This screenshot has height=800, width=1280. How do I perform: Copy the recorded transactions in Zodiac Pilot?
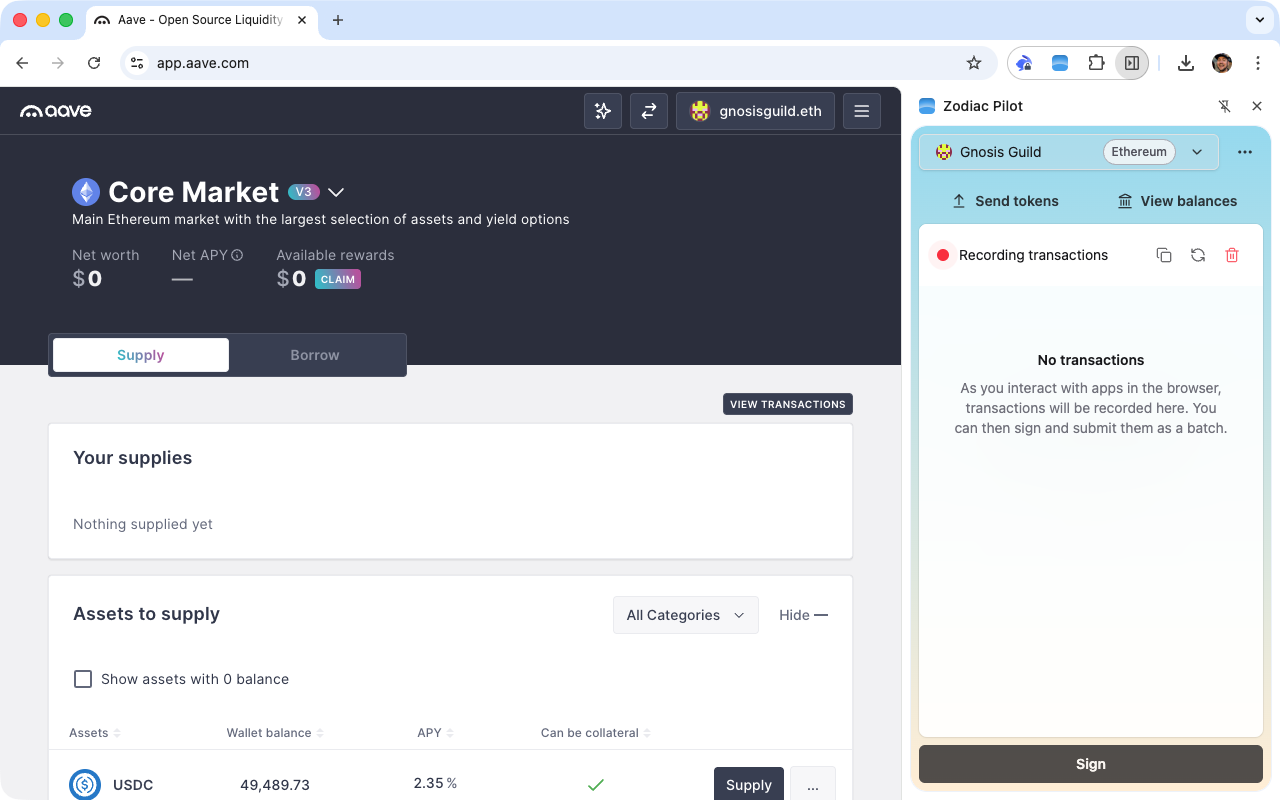pyautogui.click(x=1164, y=255)
